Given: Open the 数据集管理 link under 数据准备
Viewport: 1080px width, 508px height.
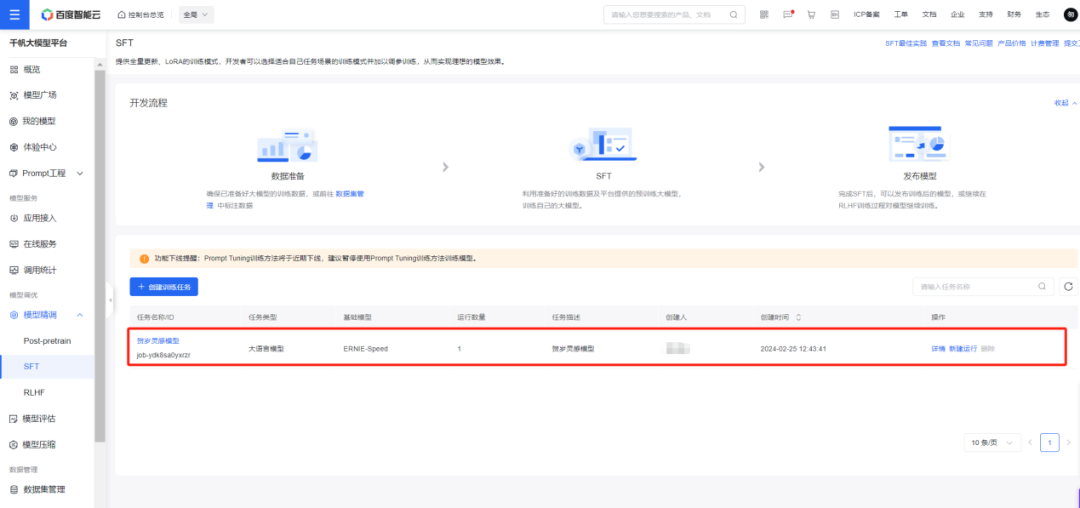Looking at the screenshot, I should tap(350, 194).
